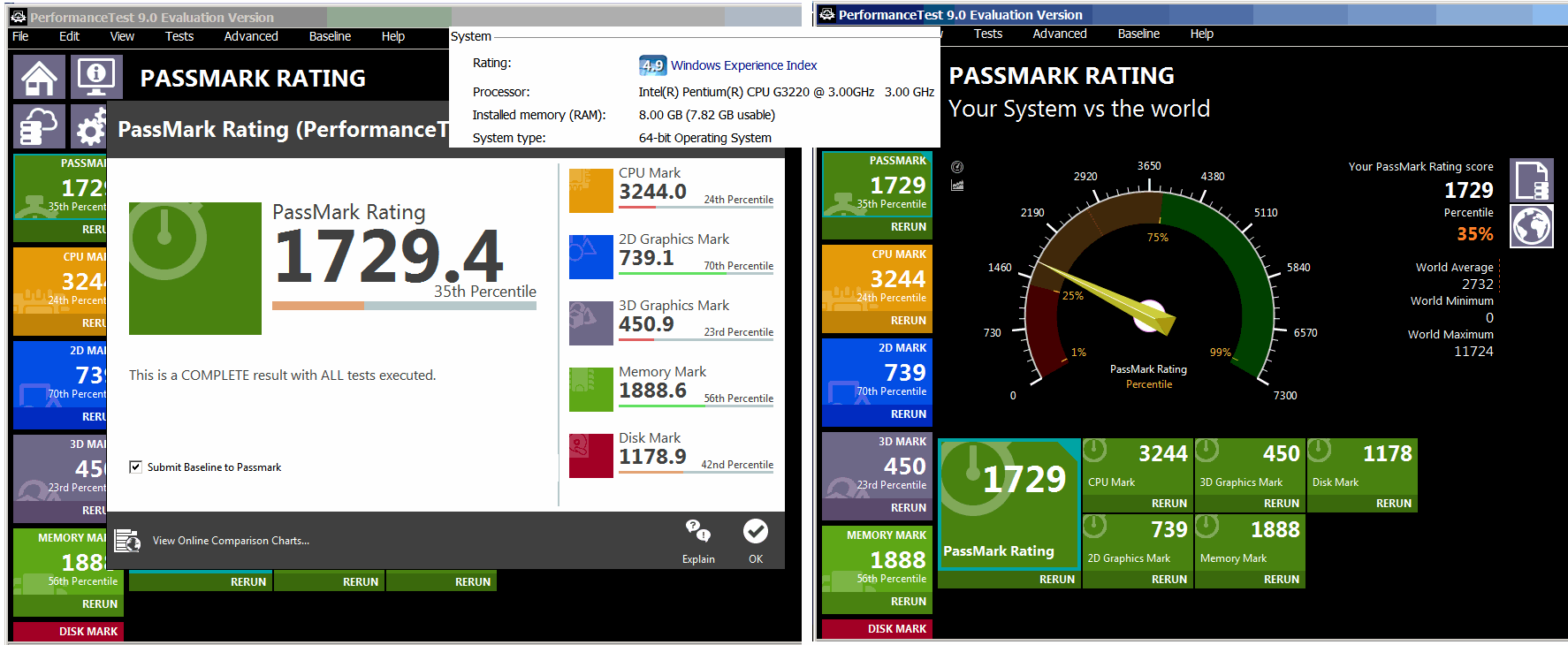
Task: Click the OK checkmark icon
Action: [756, 531]
